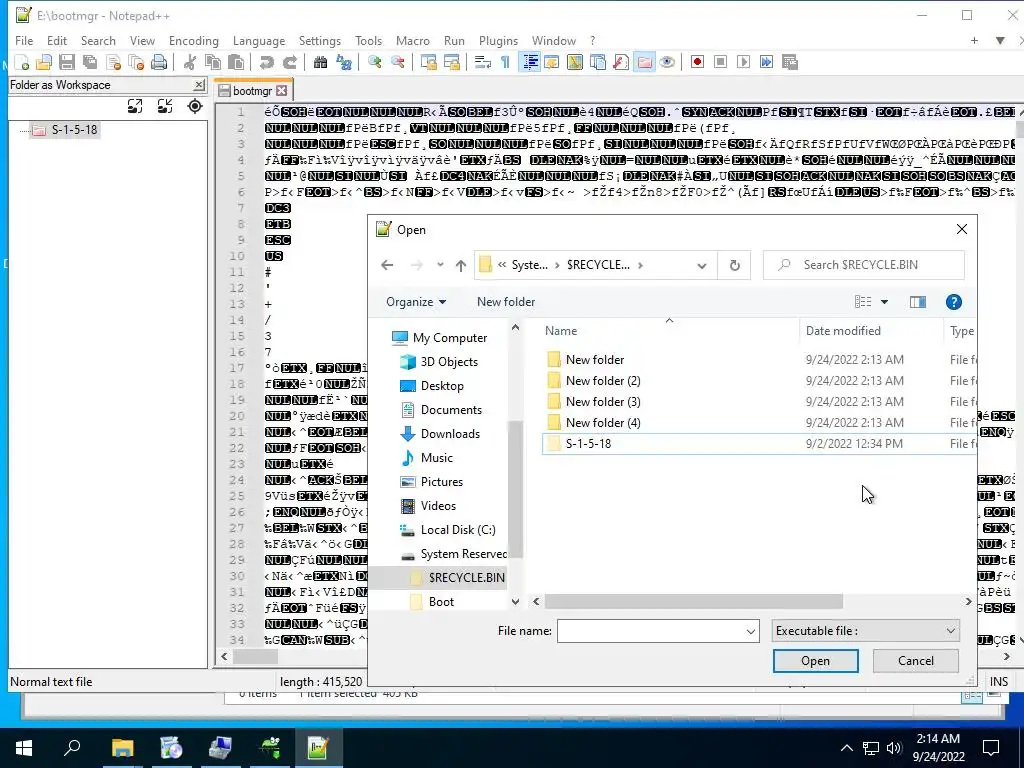This screenshot has width=1024, height=768.
Task: Click the Save Recorded Macro icon
Action: (x=790, y=62)
